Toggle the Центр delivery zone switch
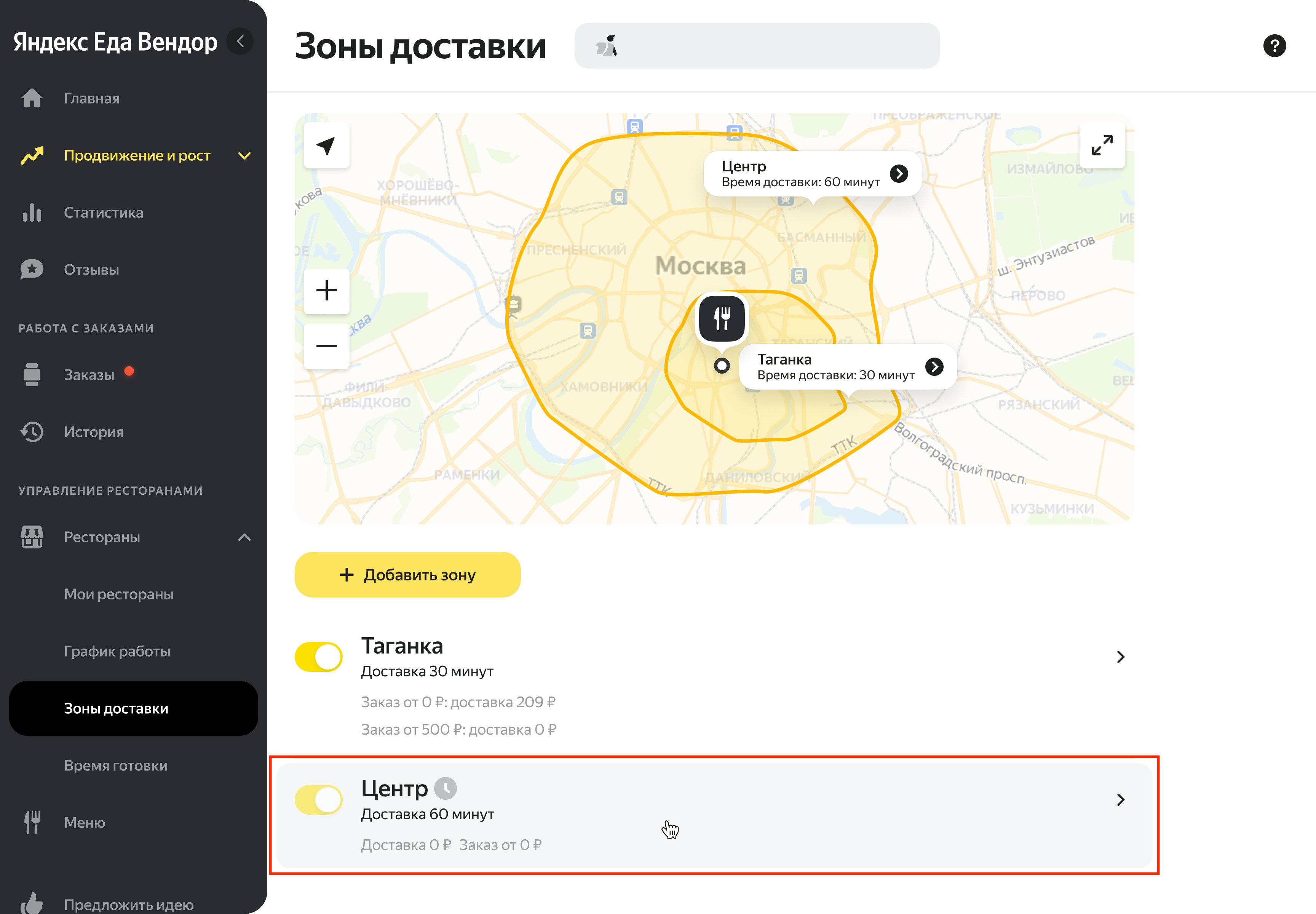Image resolution: width=1316 pixels, height=914 pixels. 318,799
